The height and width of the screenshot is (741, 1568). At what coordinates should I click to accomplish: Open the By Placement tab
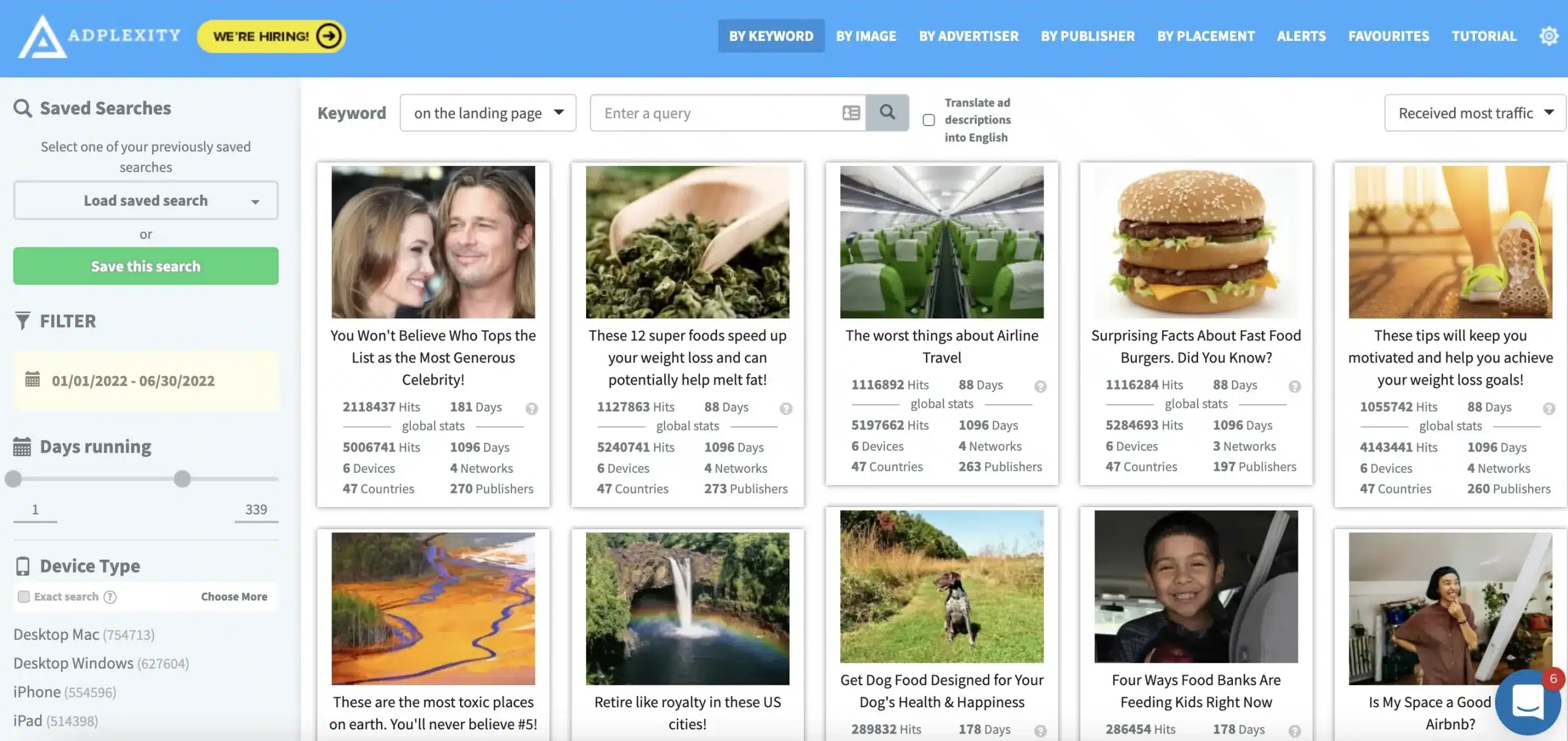coord(1205,35)
